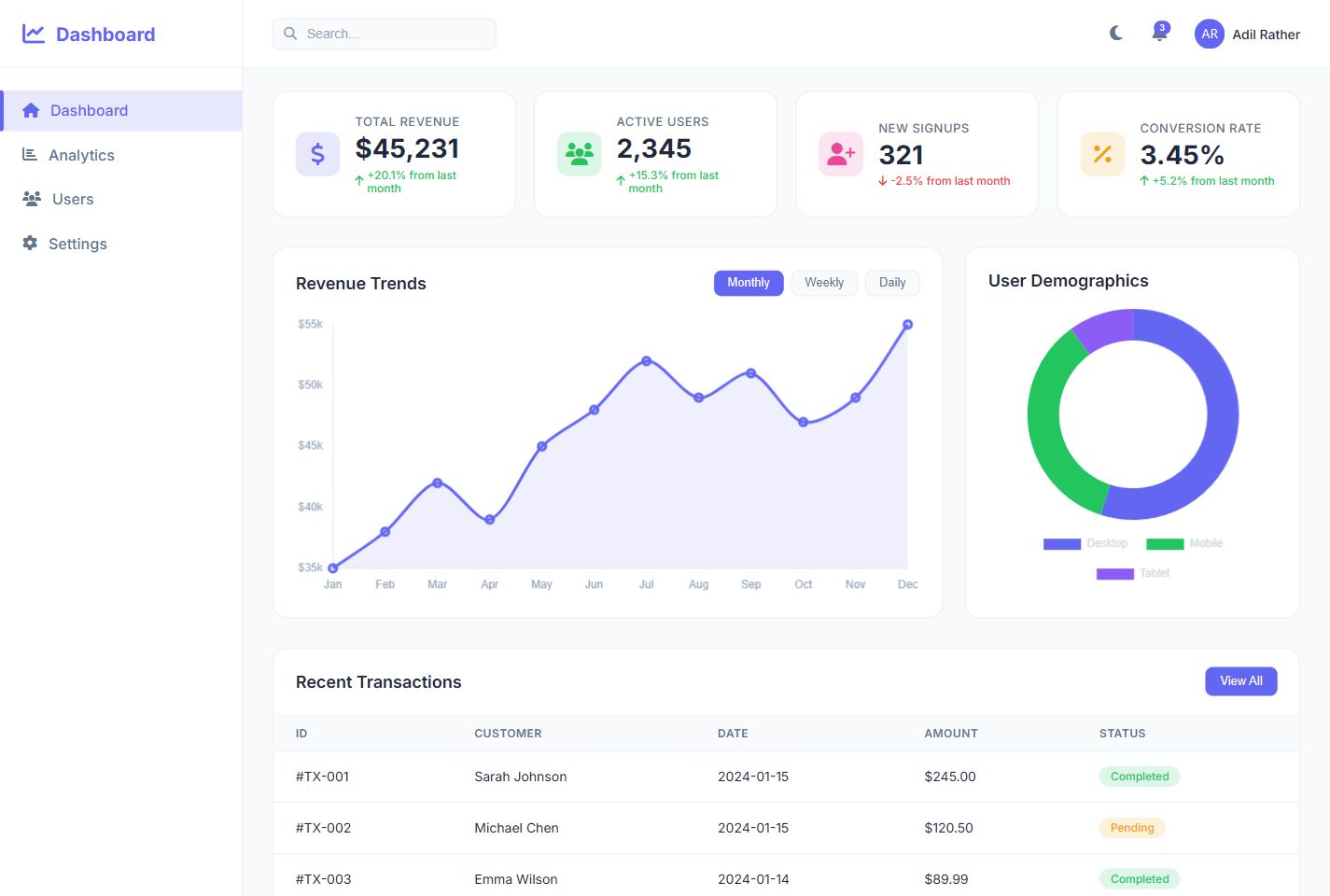Click the AR user avatar
1330x896 pixels.
point(1210,34)
